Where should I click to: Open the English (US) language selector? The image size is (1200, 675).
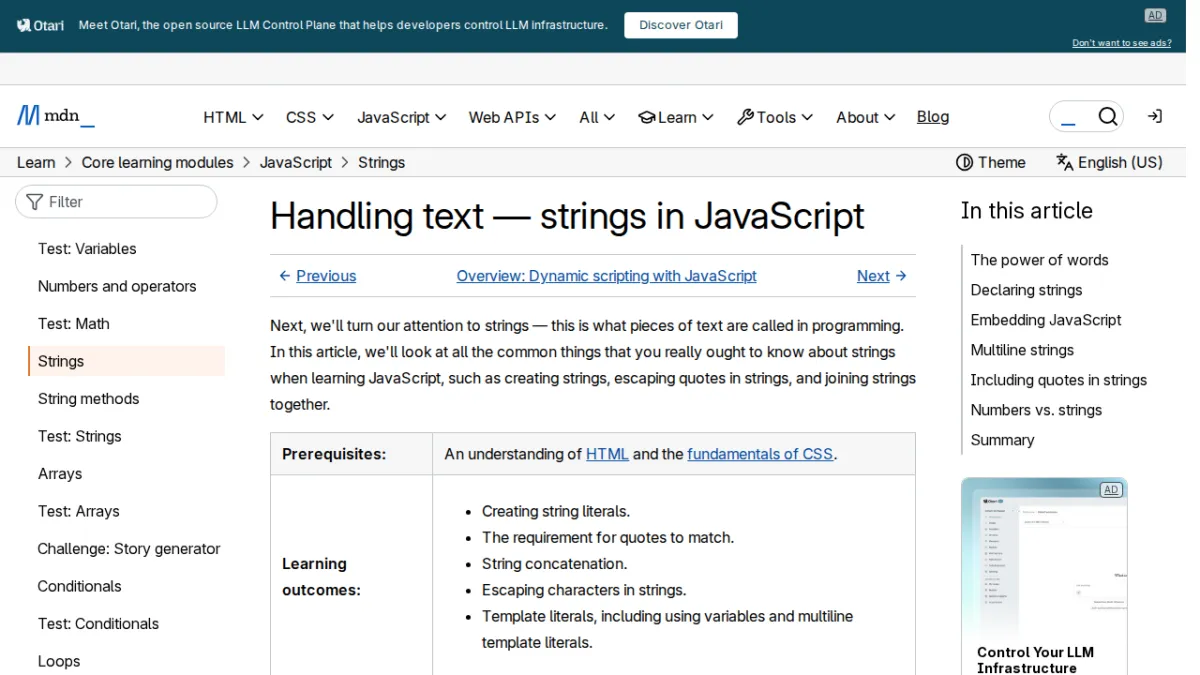(1109, 162)
